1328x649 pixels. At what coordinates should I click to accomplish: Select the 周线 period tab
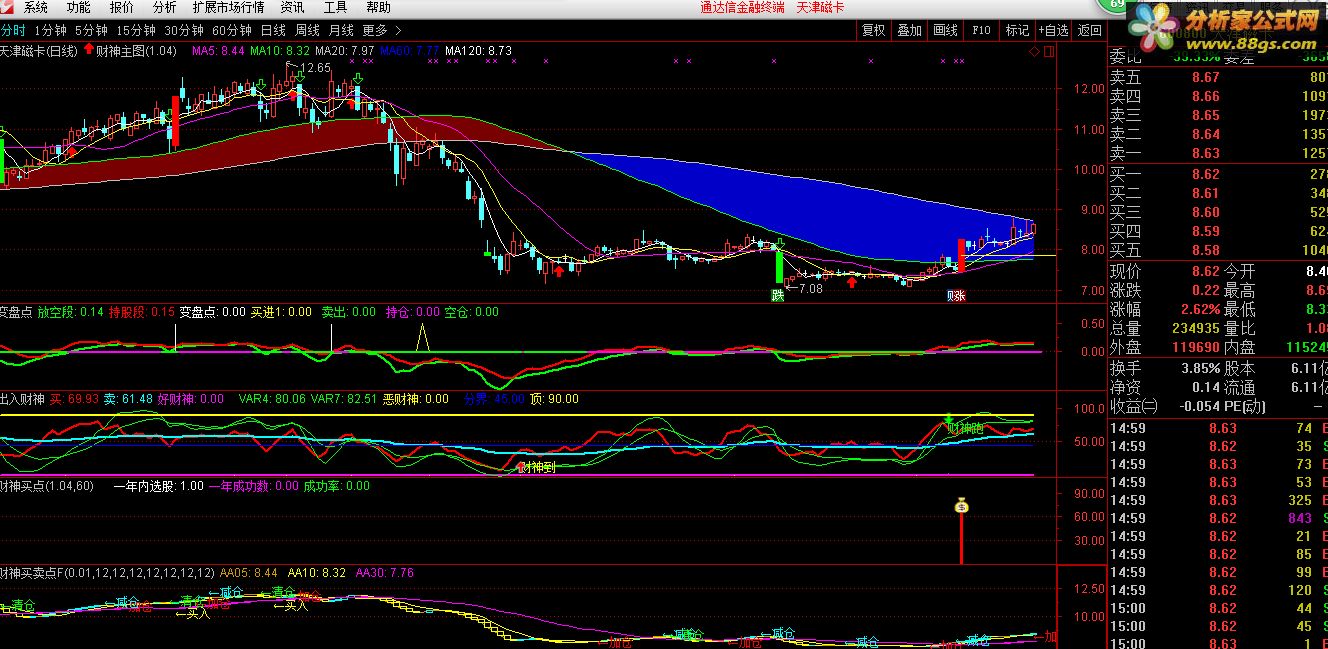point(307,30)
